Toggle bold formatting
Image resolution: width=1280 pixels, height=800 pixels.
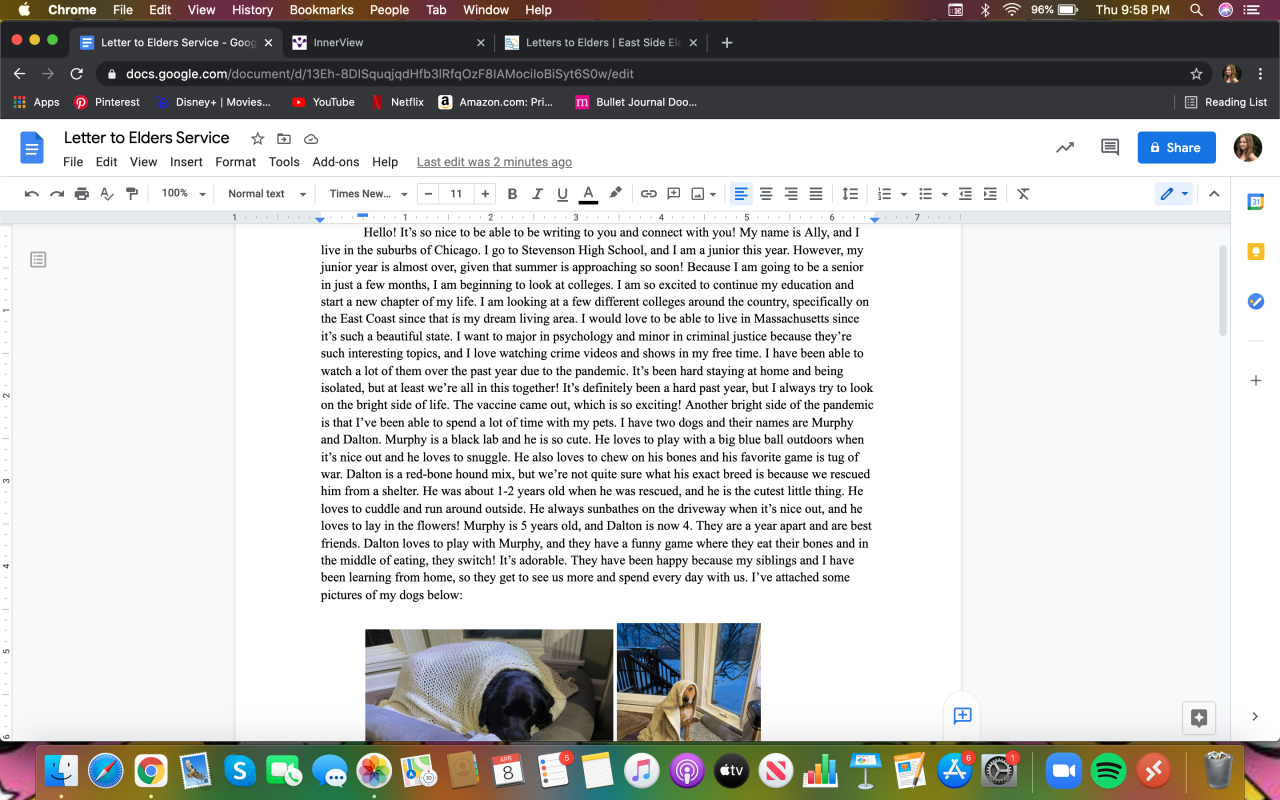point(512,194)
